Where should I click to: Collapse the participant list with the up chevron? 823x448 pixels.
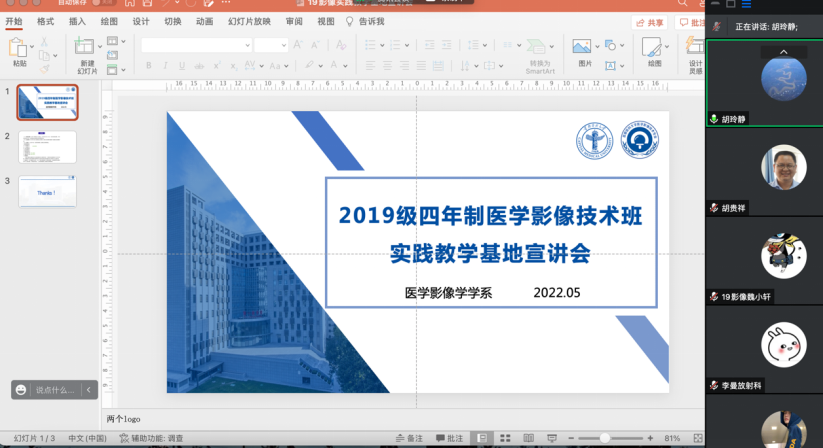[783, 52]
